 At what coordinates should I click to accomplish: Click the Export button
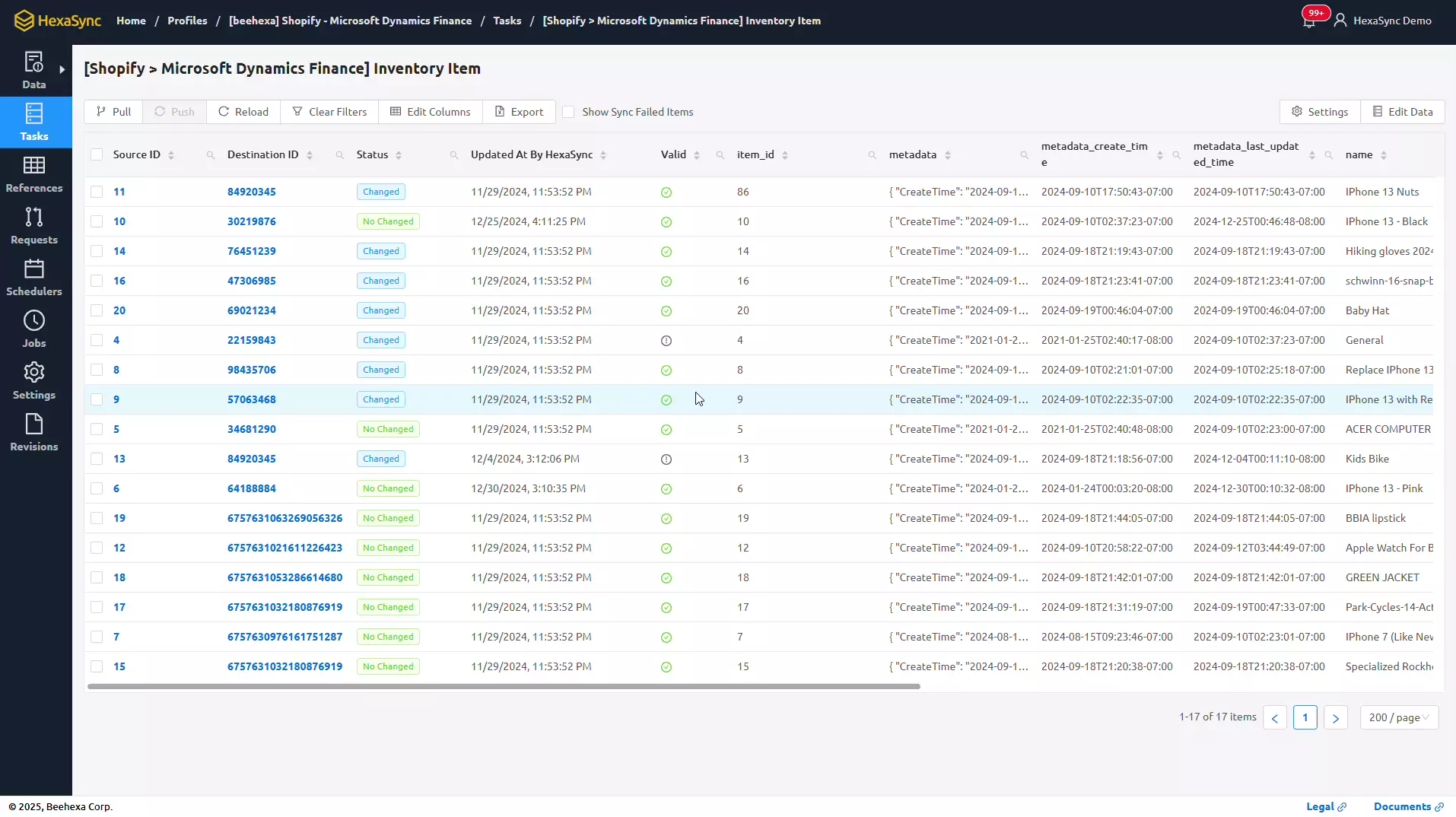tap(519, 112)
